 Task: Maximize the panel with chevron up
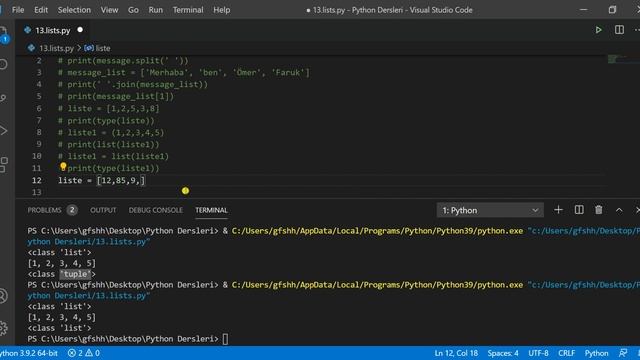point(619,210)
